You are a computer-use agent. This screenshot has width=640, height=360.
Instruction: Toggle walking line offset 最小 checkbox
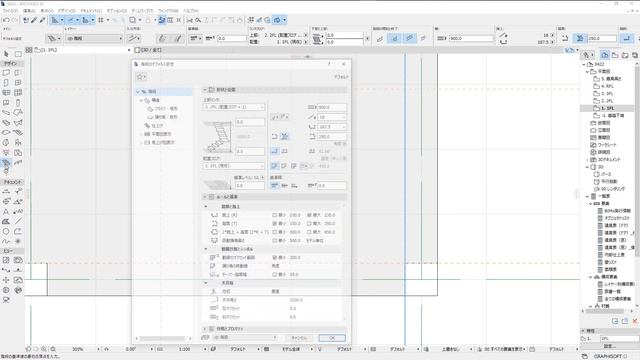[275, 258]
